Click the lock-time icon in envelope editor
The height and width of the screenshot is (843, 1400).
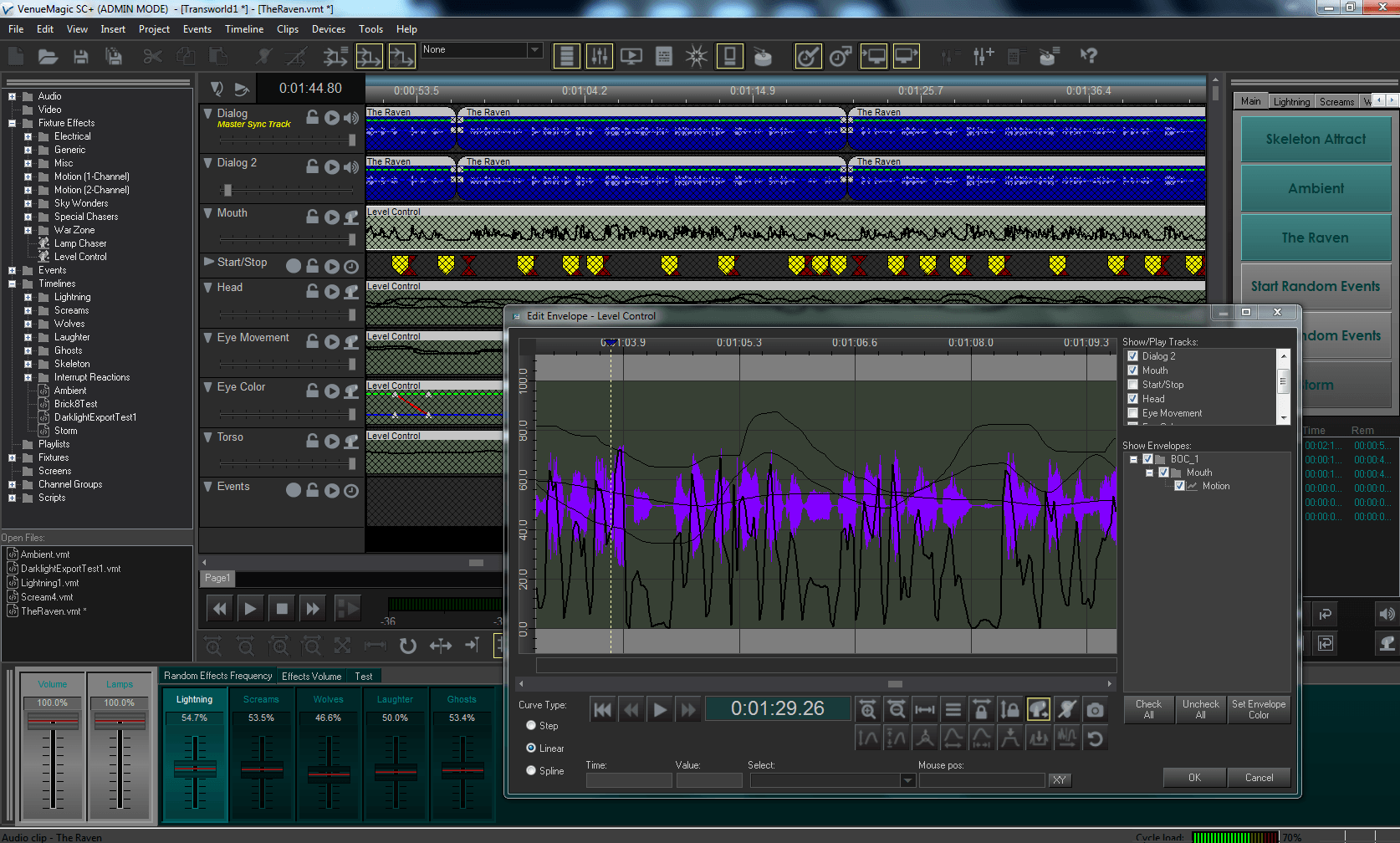pos(982,710)
